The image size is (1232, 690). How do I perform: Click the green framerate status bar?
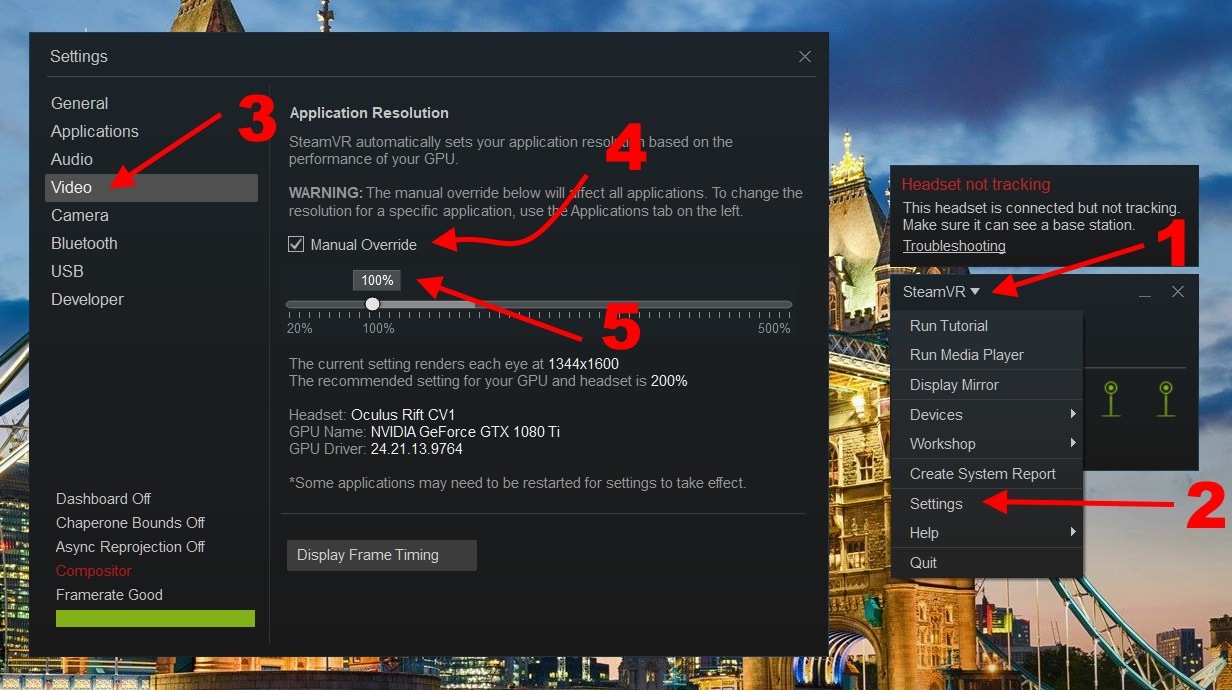click(x=155, y=619)
